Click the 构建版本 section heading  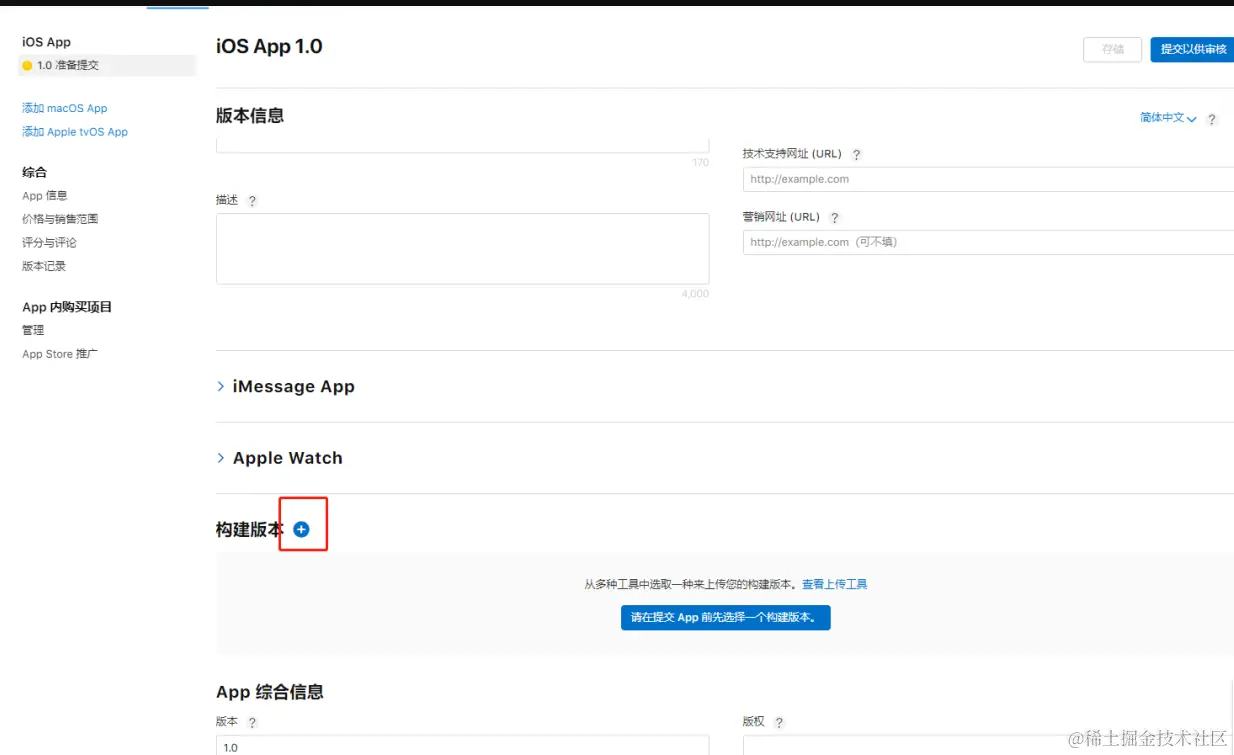click(250, 530)
